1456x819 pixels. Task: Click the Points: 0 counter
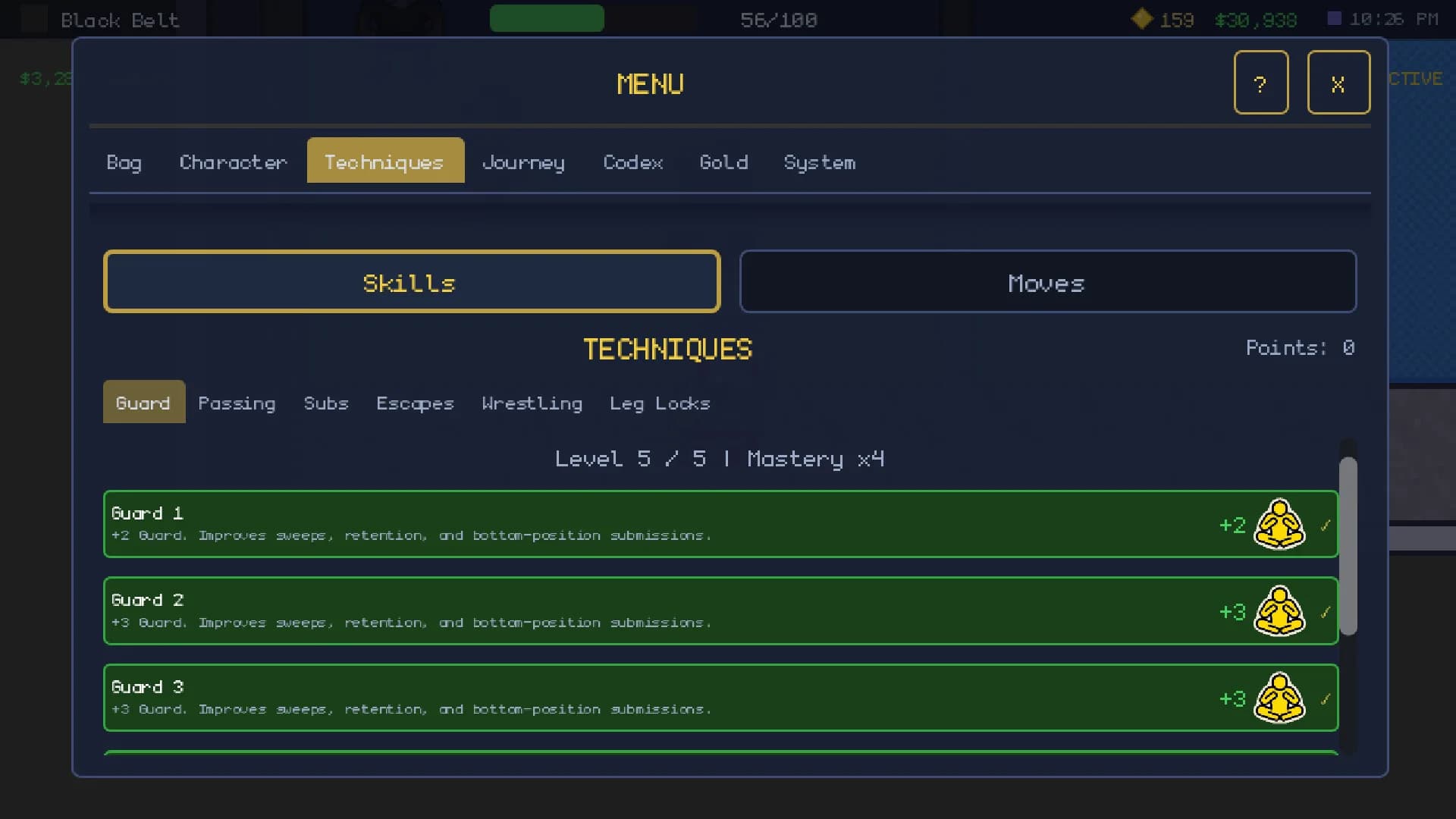(x=1300, y=347)
